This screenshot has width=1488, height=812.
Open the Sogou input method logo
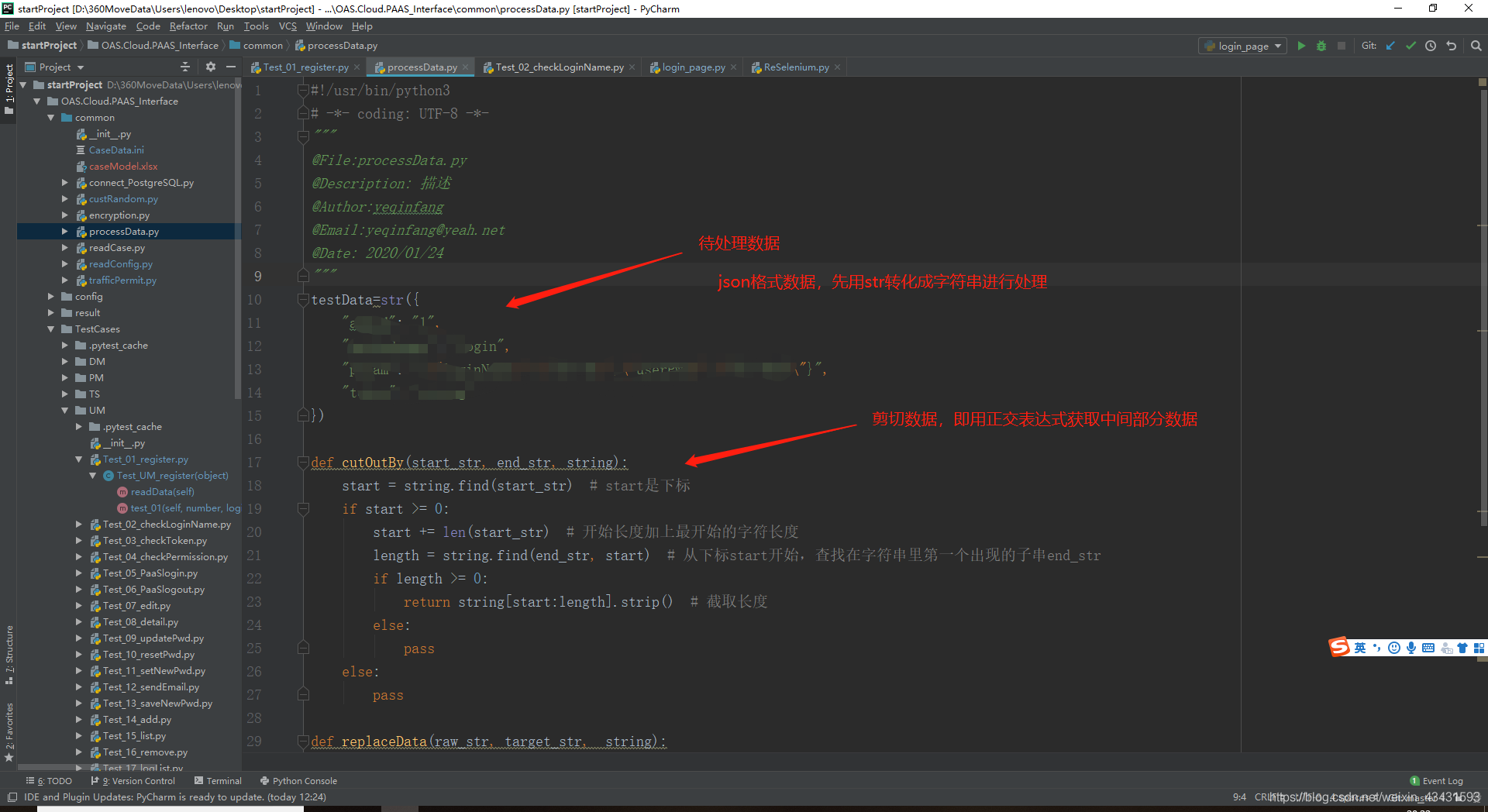tap(1339, 647)
